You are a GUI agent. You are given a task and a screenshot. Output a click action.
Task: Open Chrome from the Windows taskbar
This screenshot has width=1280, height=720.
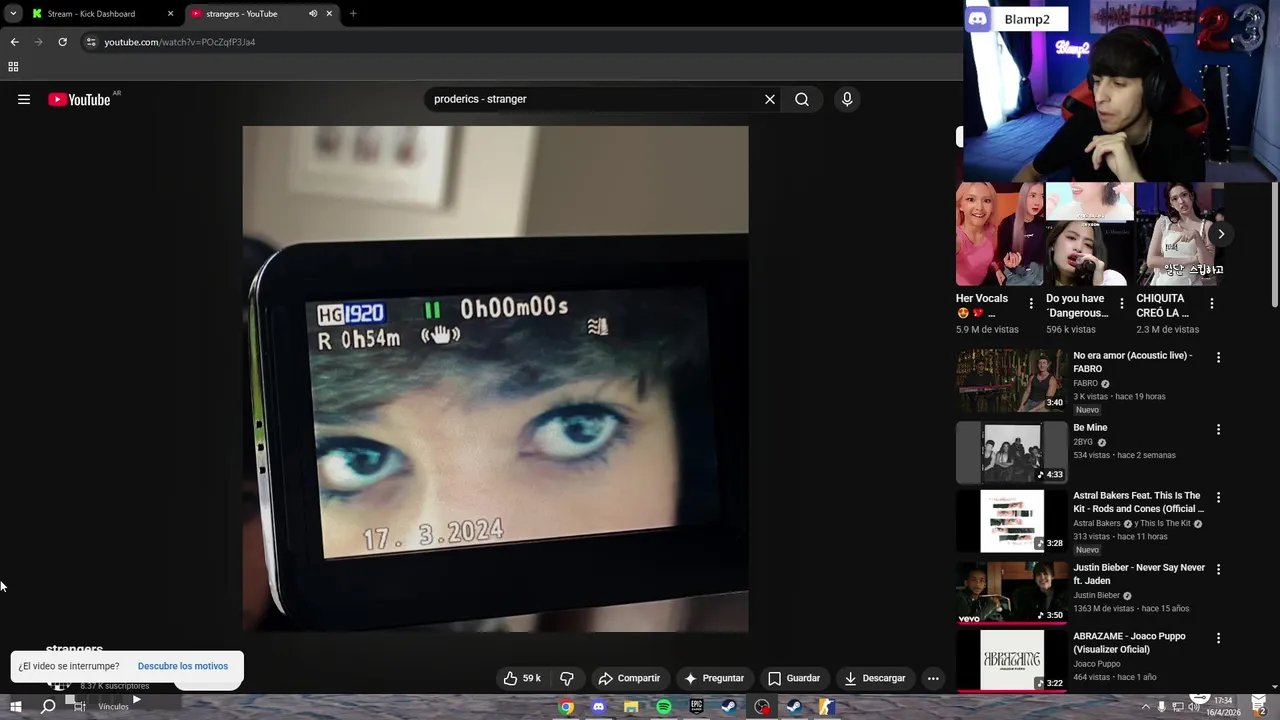click(566, 707)
